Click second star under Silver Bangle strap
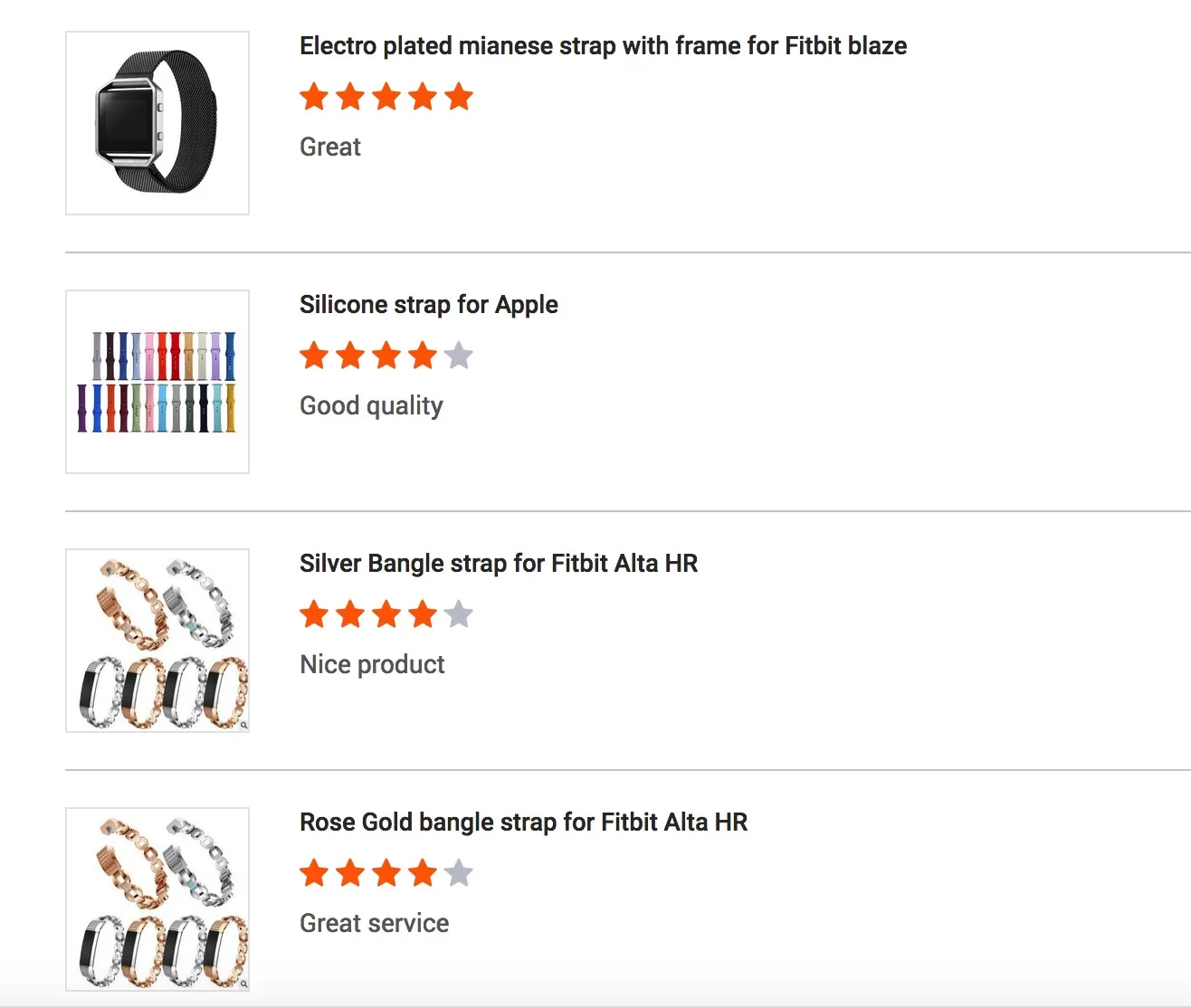Image resolution: width=1191 pixels, height=1008 pixels. tap(350, 614)
